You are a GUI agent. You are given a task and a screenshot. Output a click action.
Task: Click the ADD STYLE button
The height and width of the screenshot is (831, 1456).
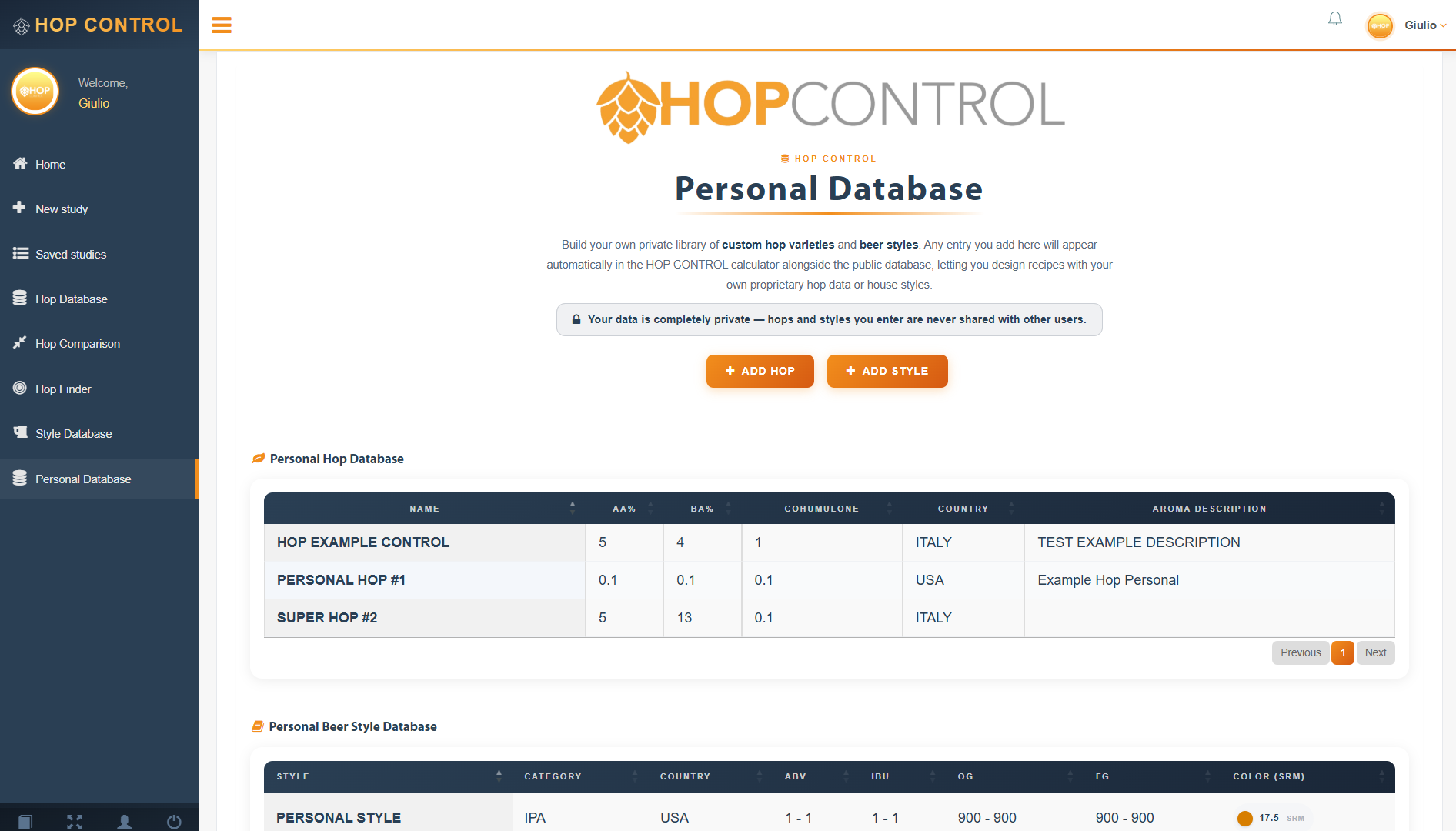887,371
